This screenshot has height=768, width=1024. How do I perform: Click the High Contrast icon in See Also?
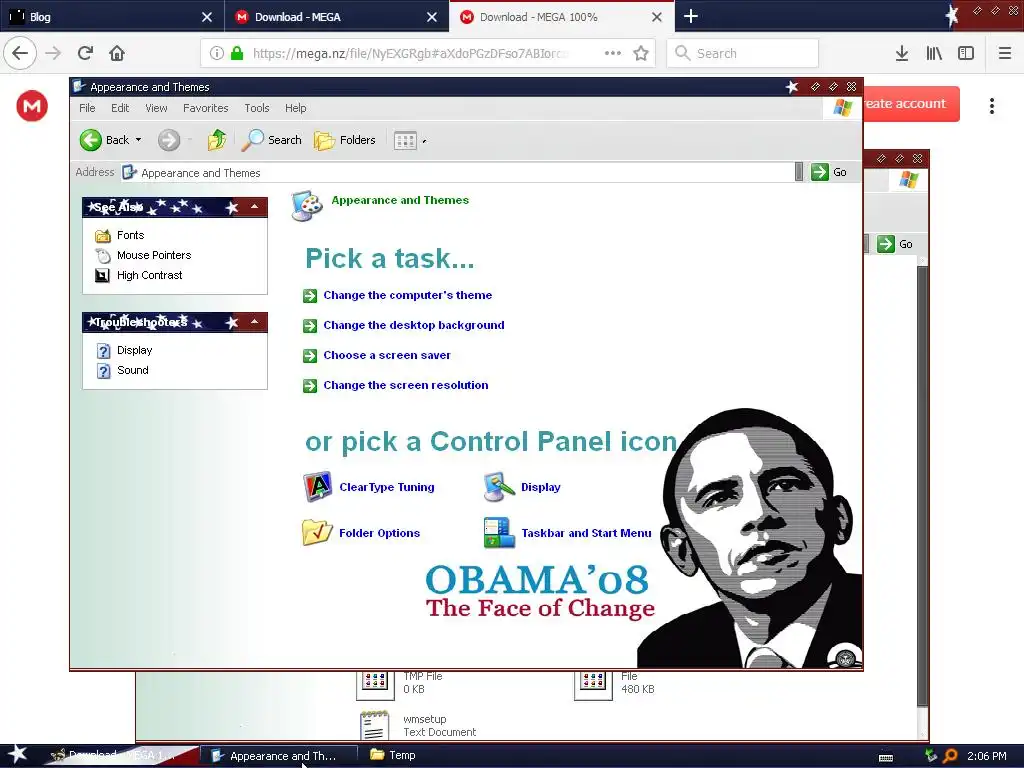tap(103, 276)
